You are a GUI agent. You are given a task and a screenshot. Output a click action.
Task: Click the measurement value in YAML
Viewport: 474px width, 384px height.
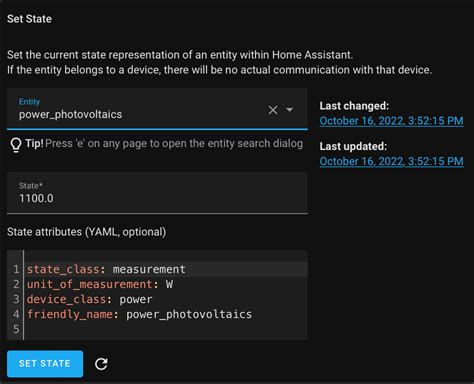click(x=149, y=269)
